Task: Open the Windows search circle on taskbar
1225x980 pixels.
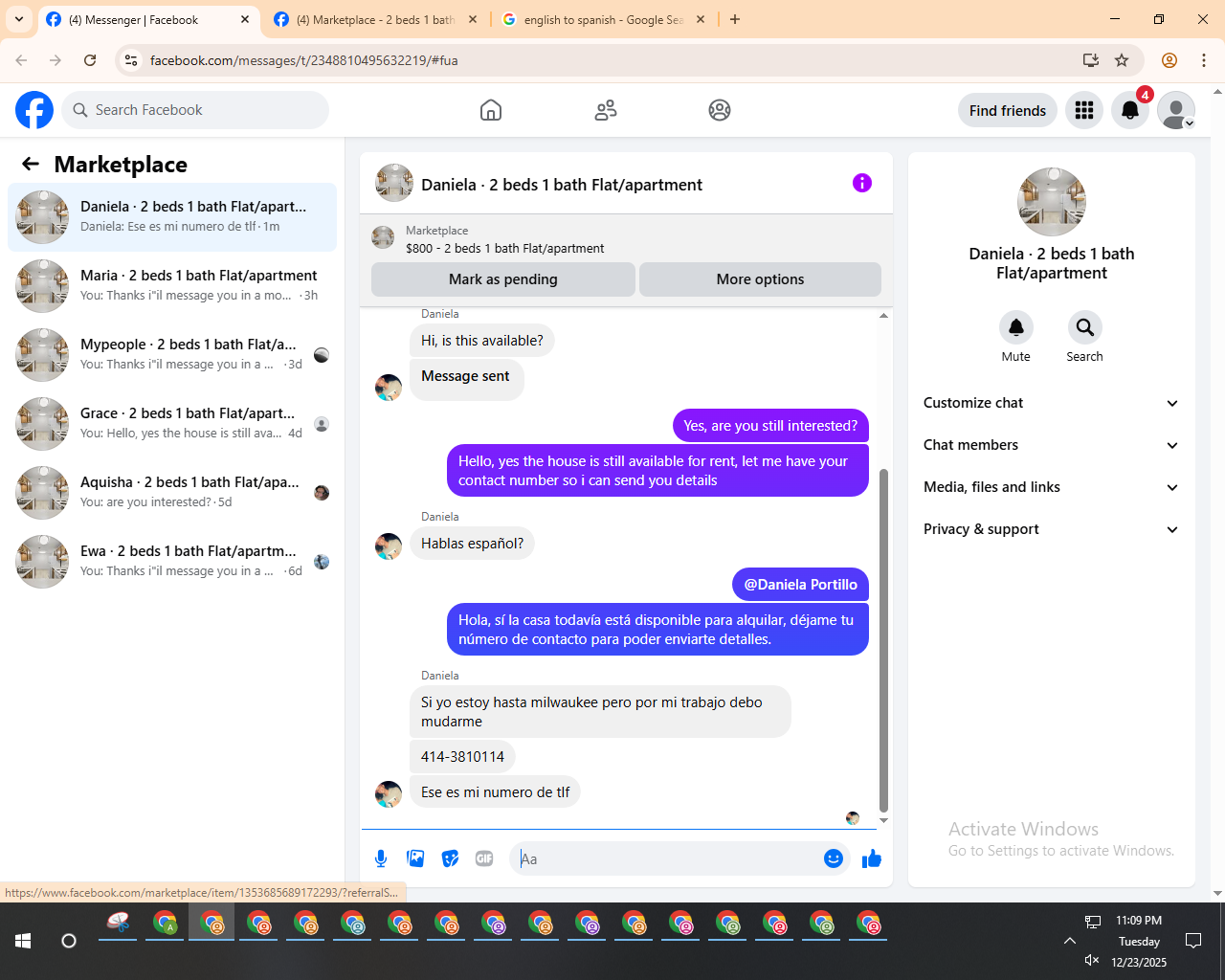Action: [x=69, y=941]
